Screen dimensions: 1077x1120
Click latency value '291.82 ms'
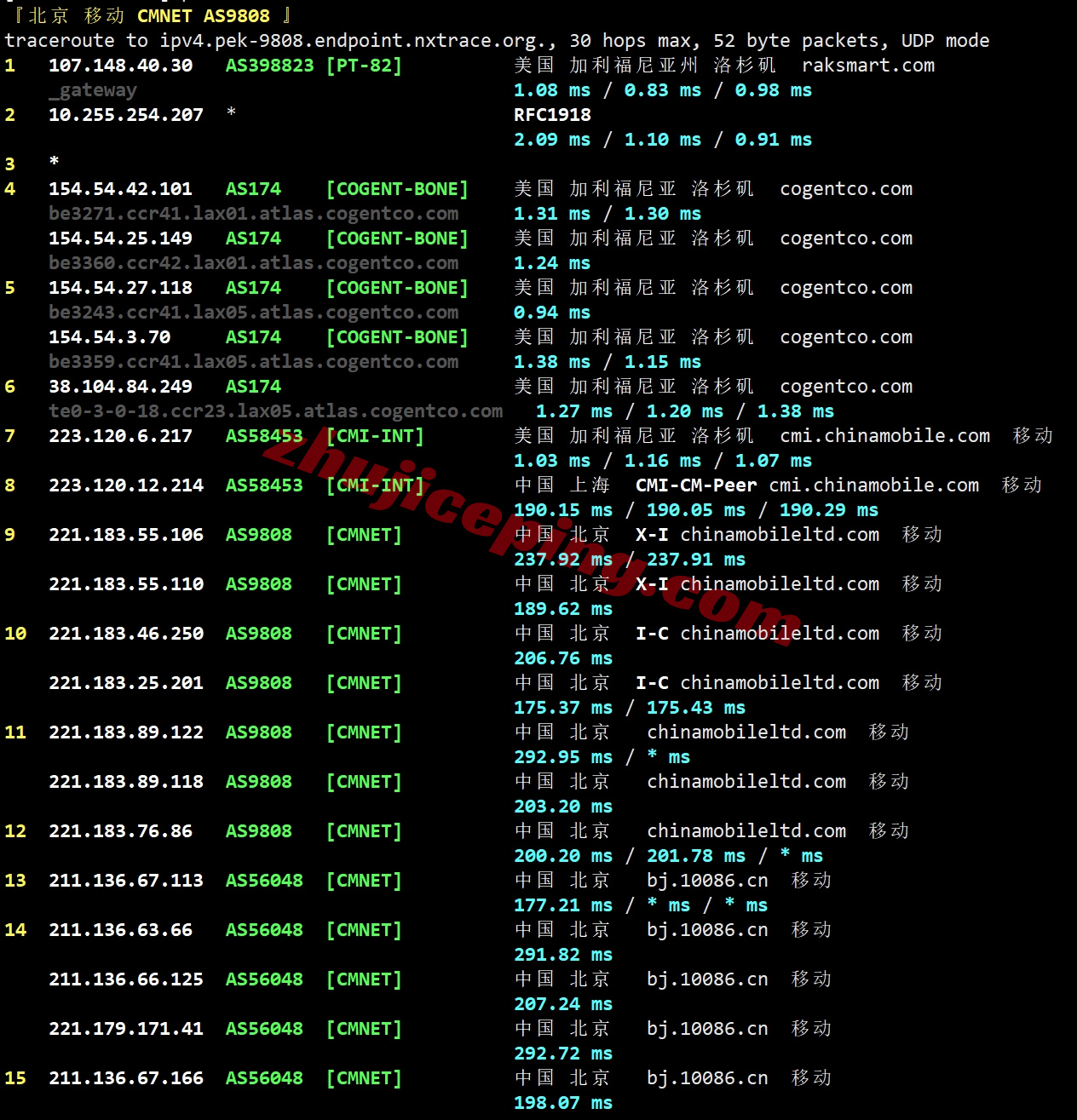pyautogui.click(x=563, y=955)
